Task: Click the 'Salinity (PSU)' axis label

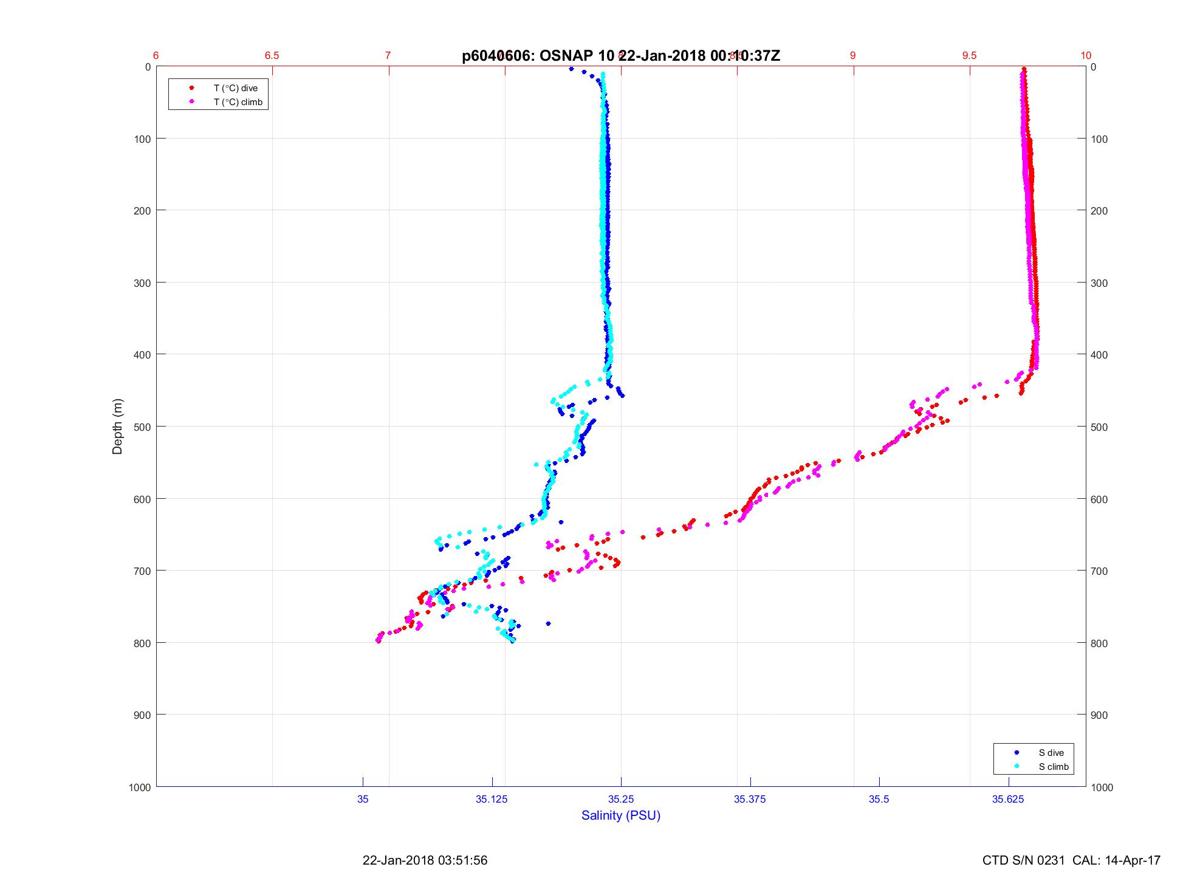Action: [621, 816]
